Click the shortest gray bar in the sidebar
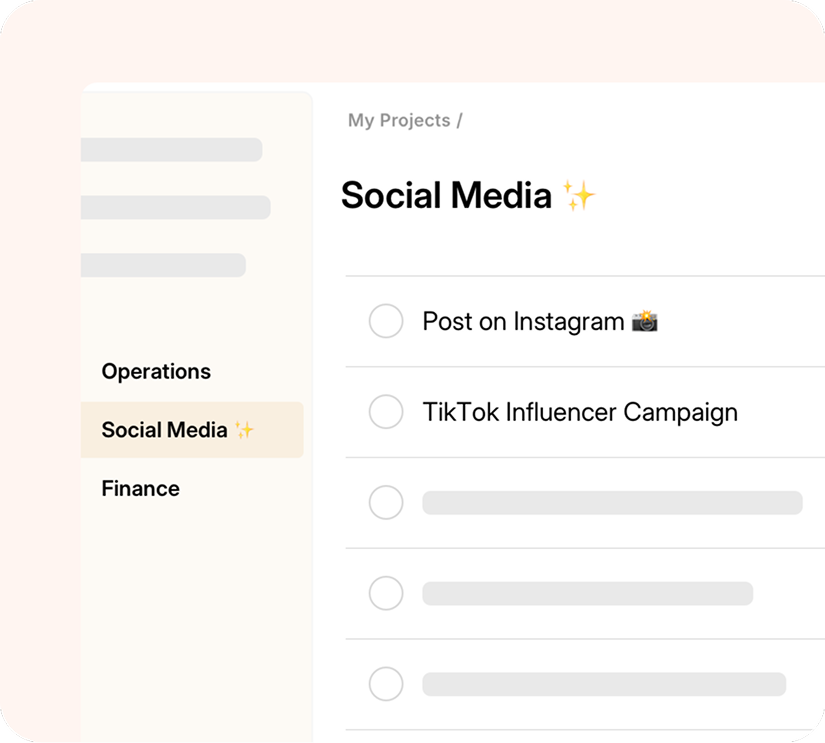Screen dimensions: 825x743 [162, 265]
